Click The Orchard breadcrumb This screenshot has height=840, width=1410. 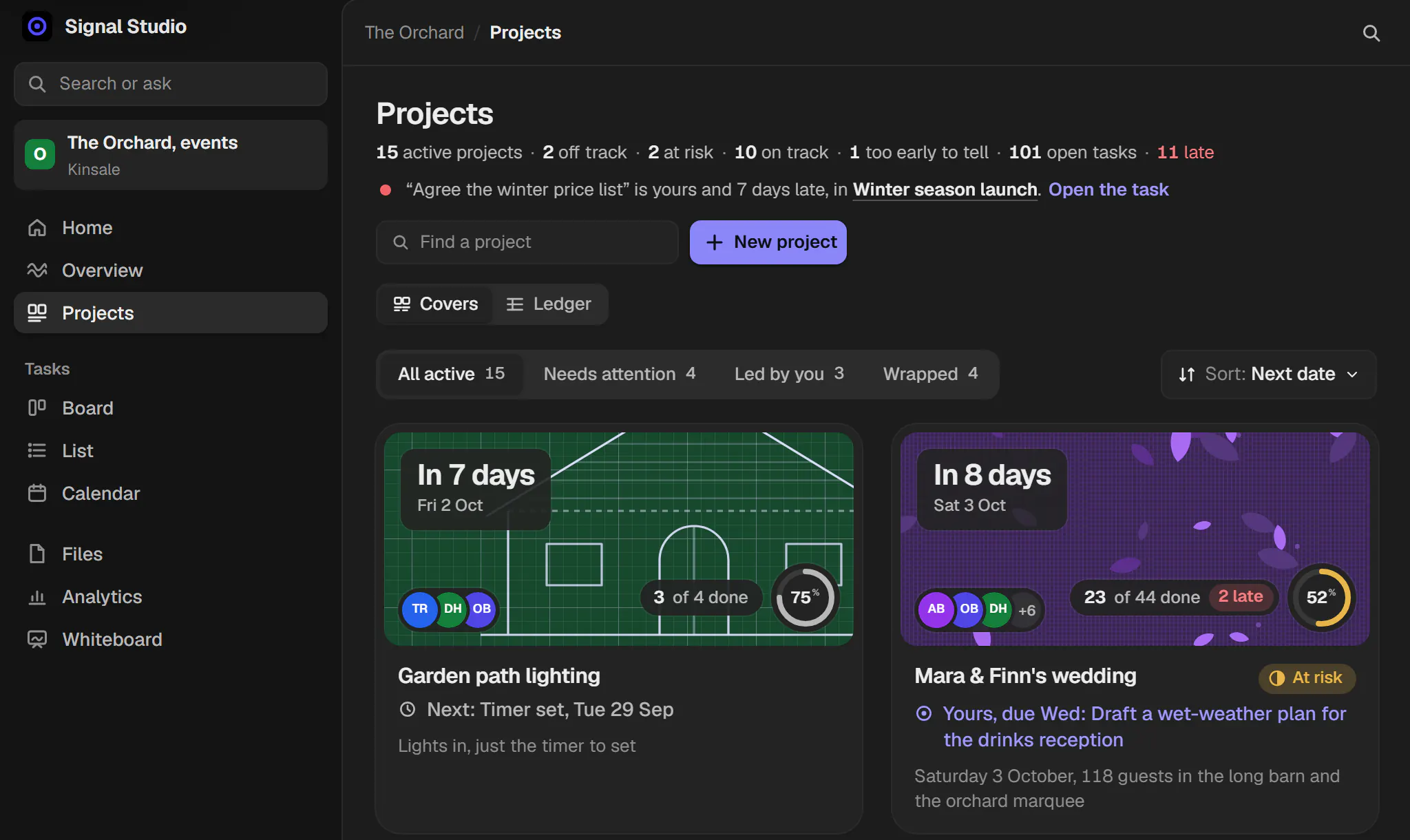[414, 32]
